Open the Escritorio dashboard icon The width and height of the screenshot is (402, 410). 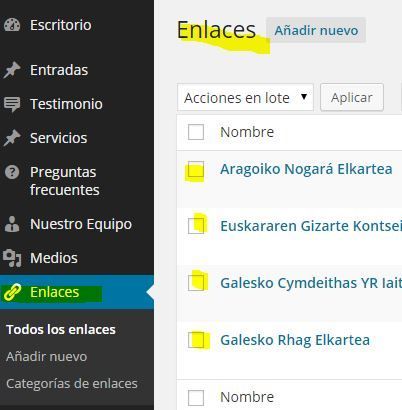coord(12,25)
